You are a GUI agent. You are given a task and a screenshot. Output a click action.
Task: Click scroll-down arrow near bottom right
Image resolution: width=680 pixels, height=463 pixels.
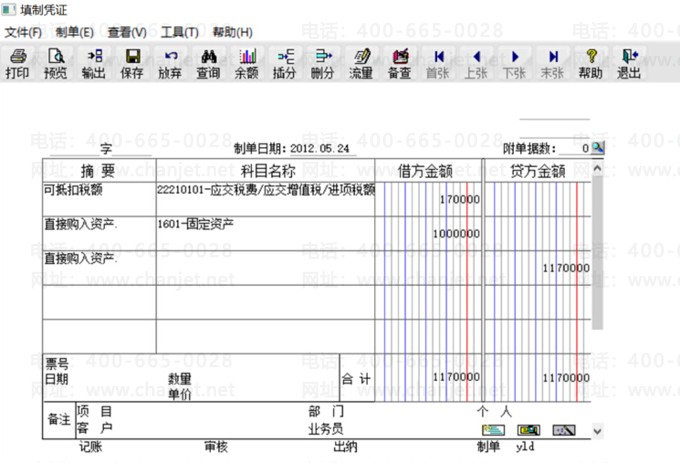(598, 431)
